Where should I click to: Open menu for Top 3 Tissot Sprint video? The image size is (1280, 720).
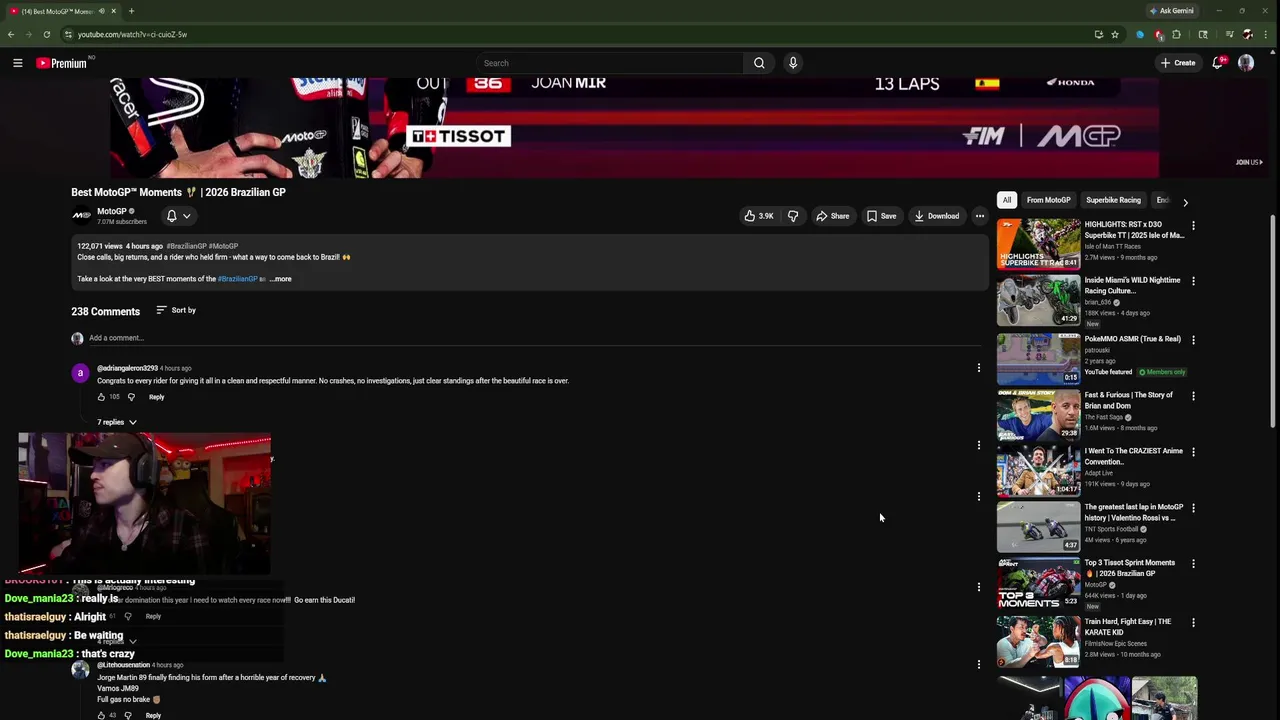[x=1193, y=564]
